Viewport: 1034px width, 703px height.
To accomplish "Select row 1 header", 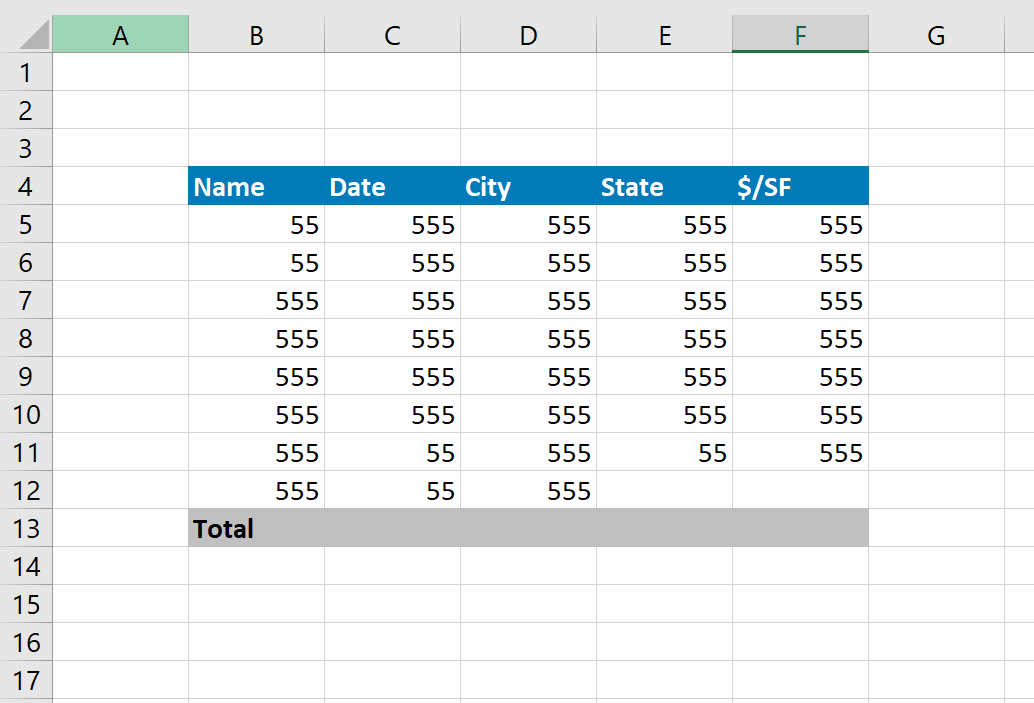I will tap(27, 72).
